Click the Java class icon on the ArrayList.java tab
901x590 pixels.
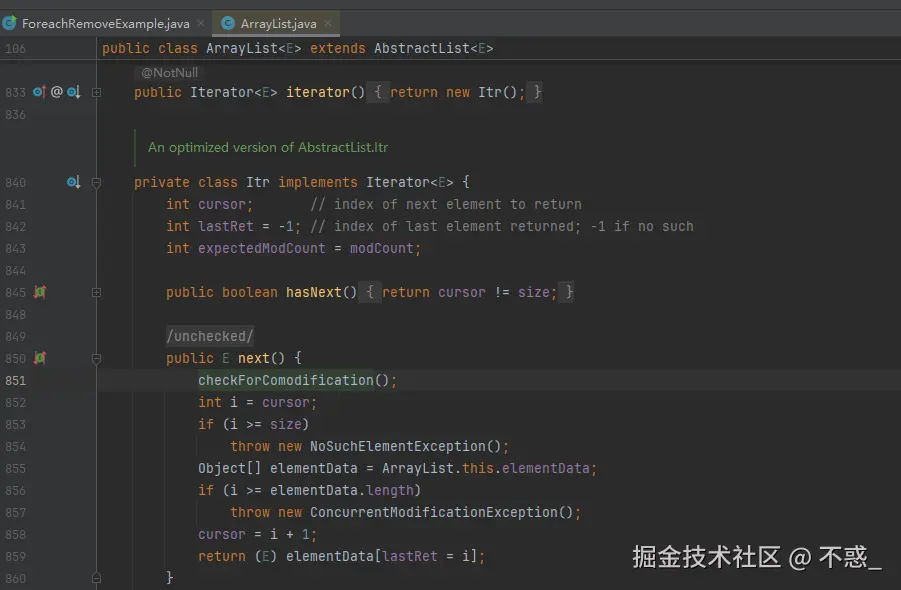pyautogui.click(x=226, y=23)
